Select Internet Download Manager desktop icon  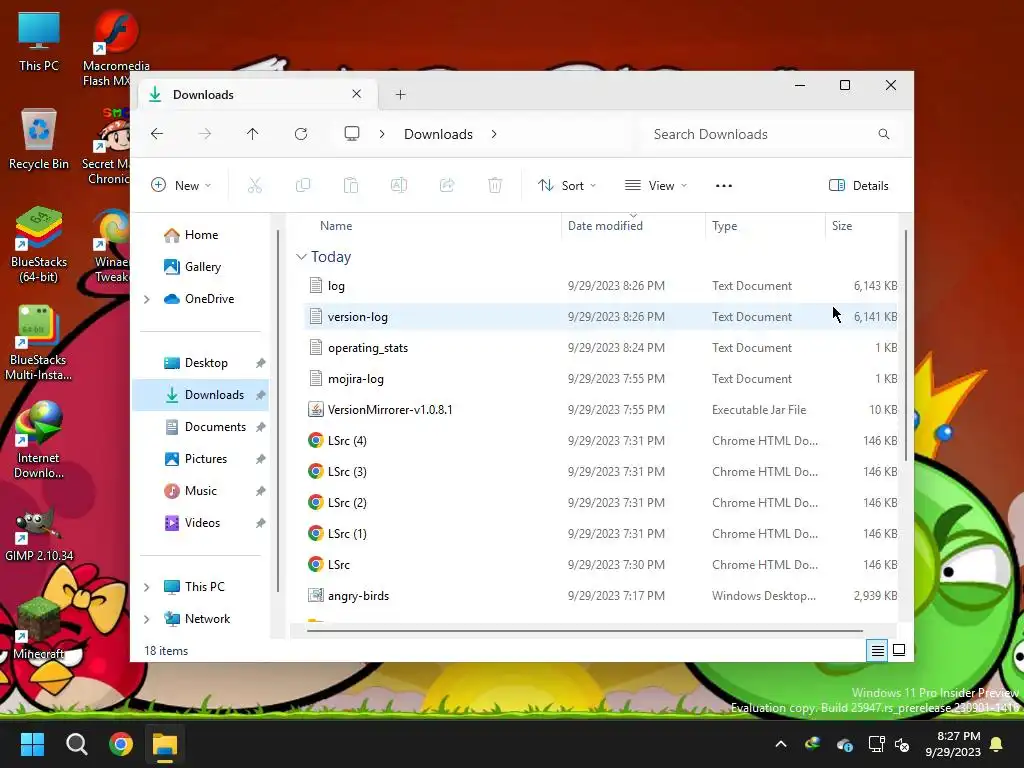pyautogui.click(x=39, y=440)
